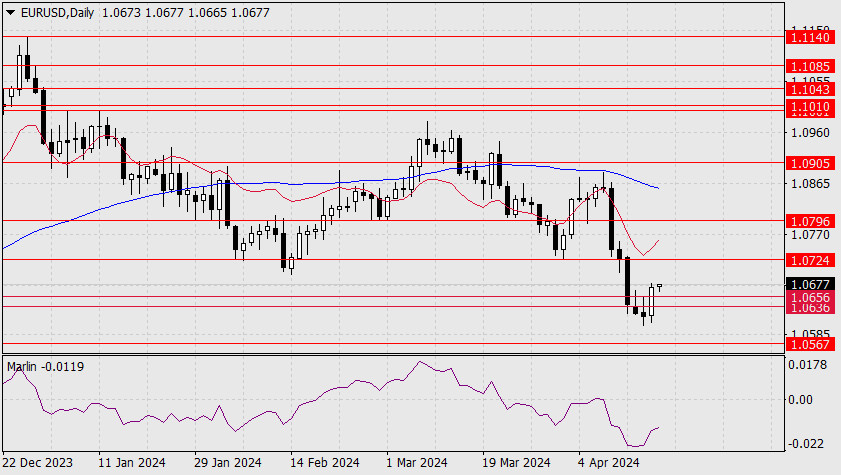The width and height of the screenshot is (841, 475).
Task: Select the 1.0656 price level label
Action: (810, 297)
